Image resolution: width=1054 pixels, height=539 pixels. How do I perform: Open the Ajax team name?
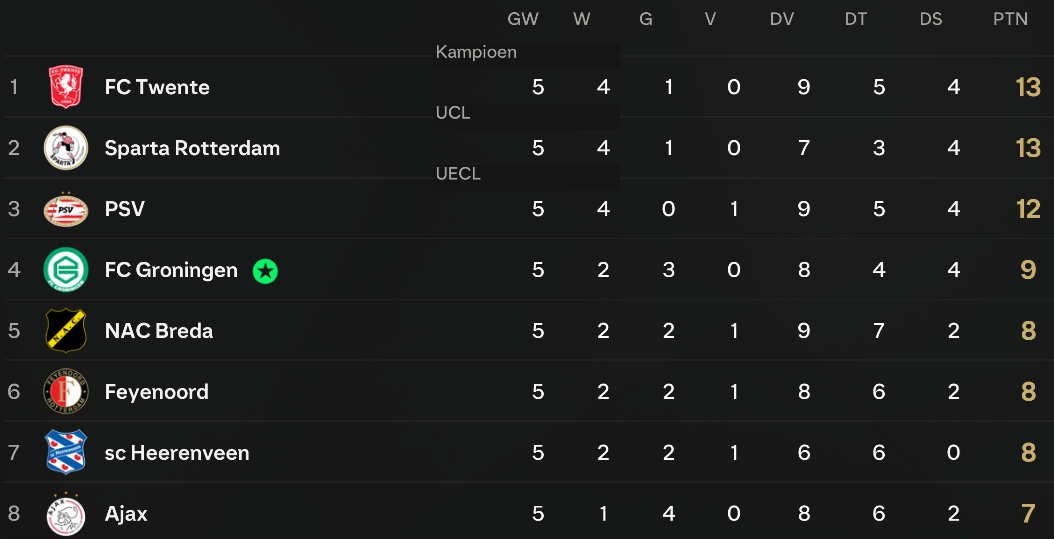(126, 515)
